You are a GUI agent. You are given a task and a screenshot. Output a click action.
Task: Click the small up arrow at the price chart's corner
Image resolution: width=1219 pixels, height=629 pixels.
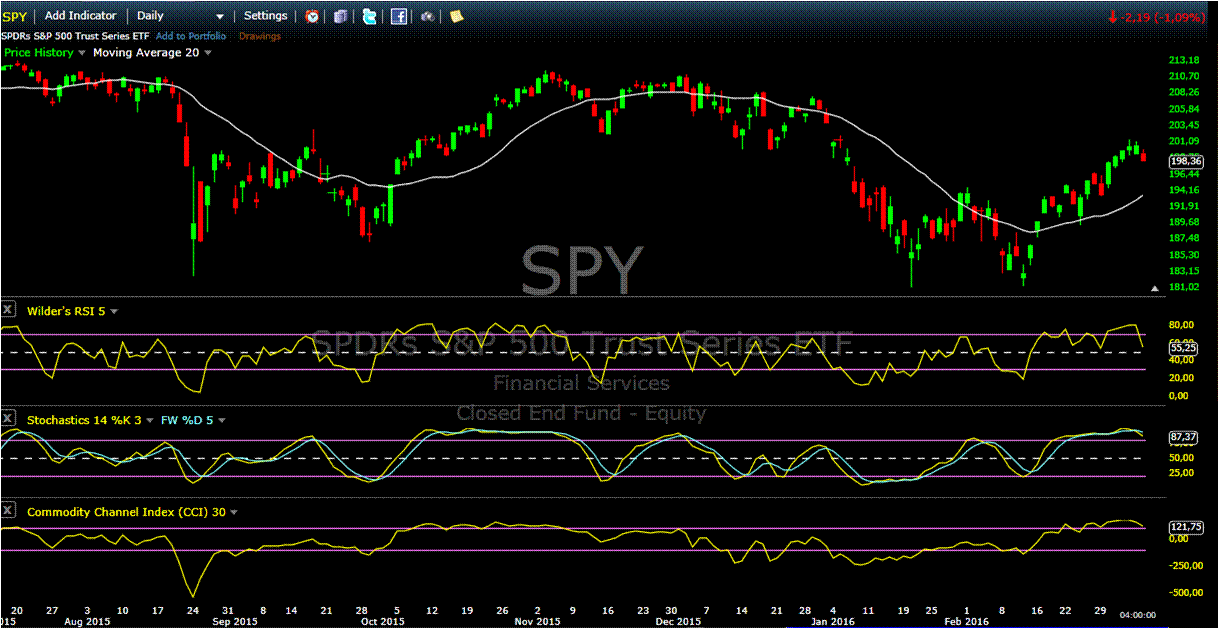click(1156, 288)
